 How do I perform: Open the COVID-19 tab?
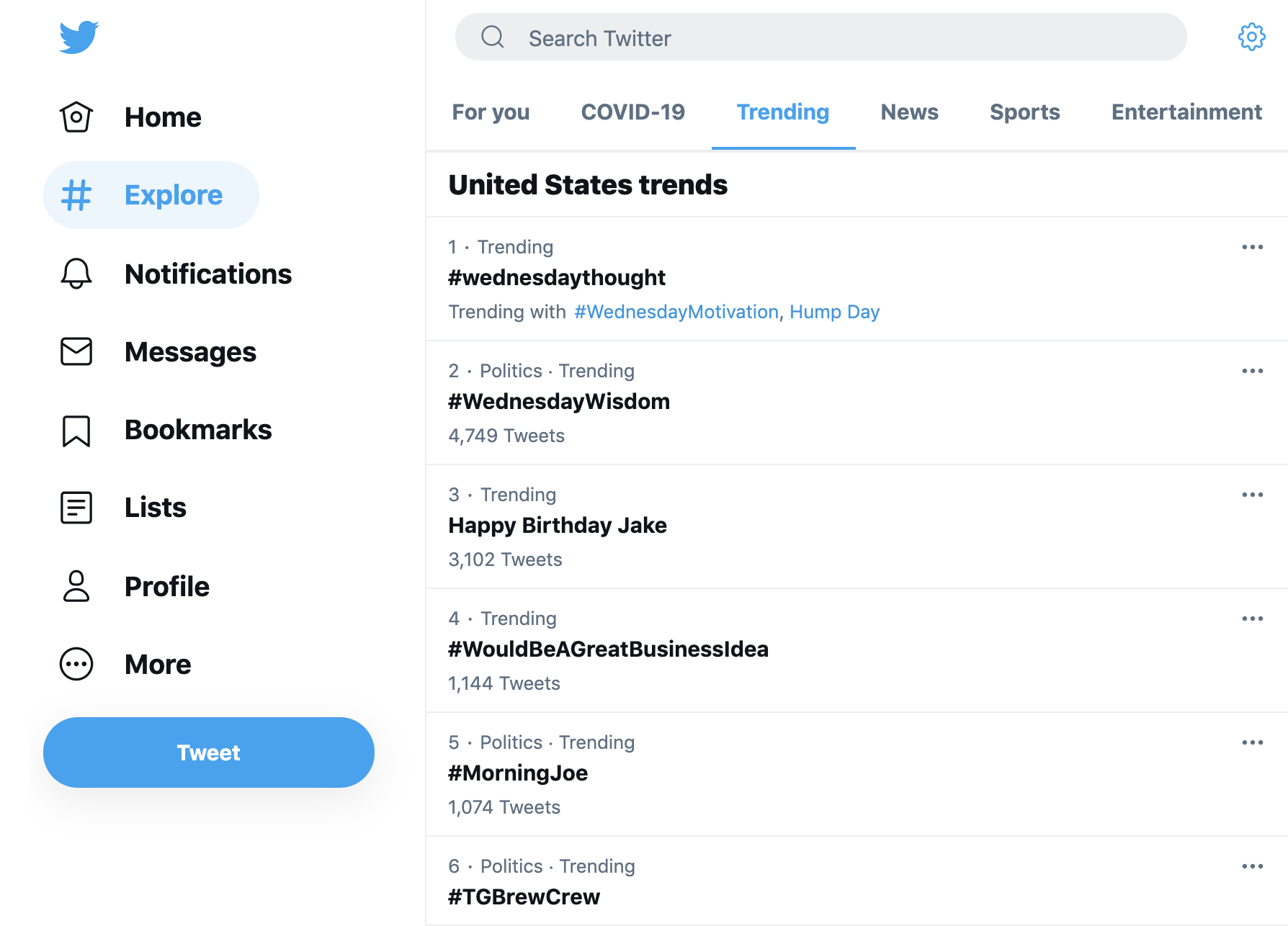(x=632, y=112)
